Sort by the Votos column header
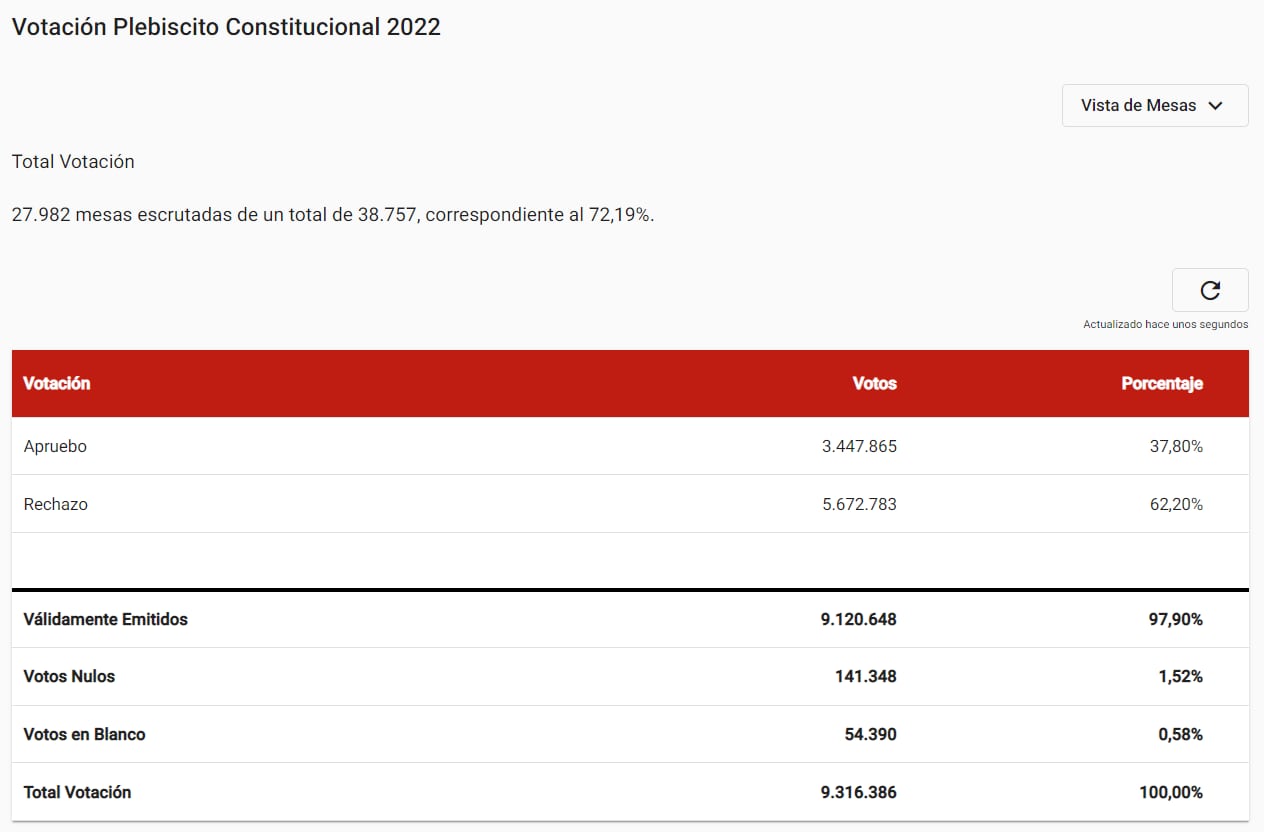 874,383
